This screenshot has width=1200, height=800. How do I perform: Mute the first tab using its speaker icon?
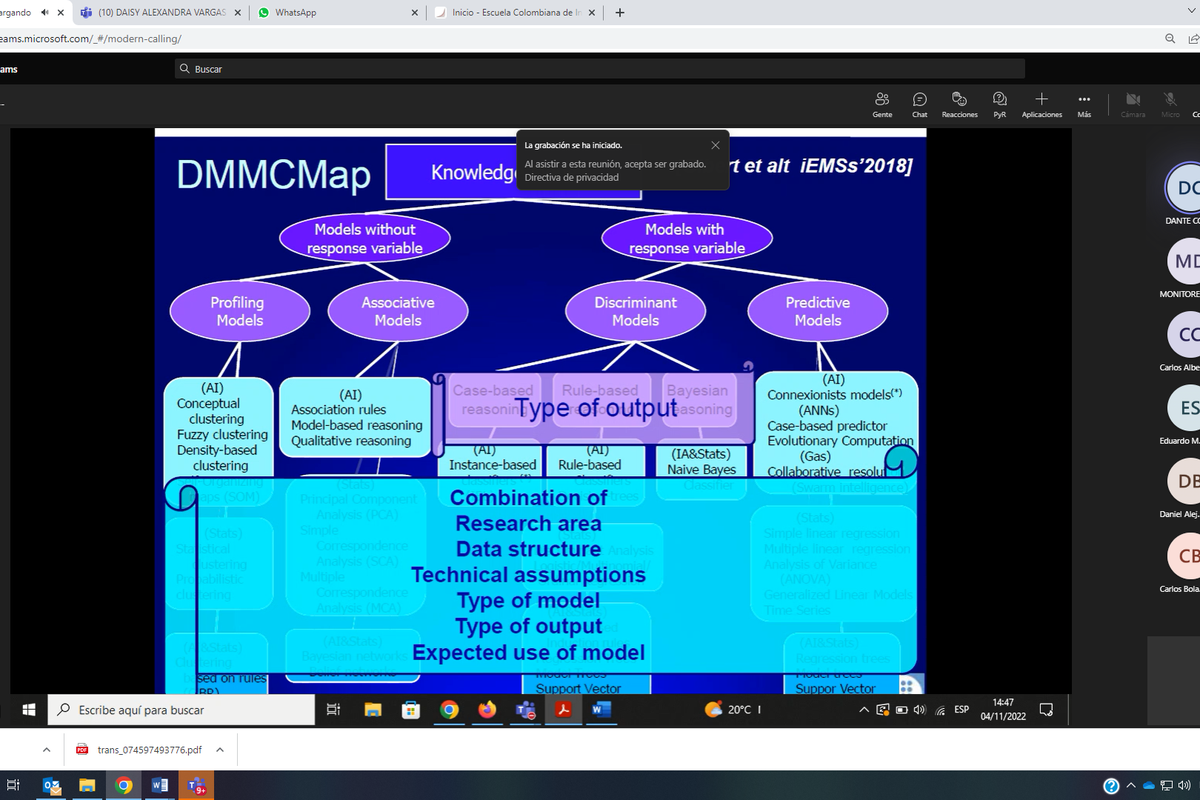tap(44, 13)
